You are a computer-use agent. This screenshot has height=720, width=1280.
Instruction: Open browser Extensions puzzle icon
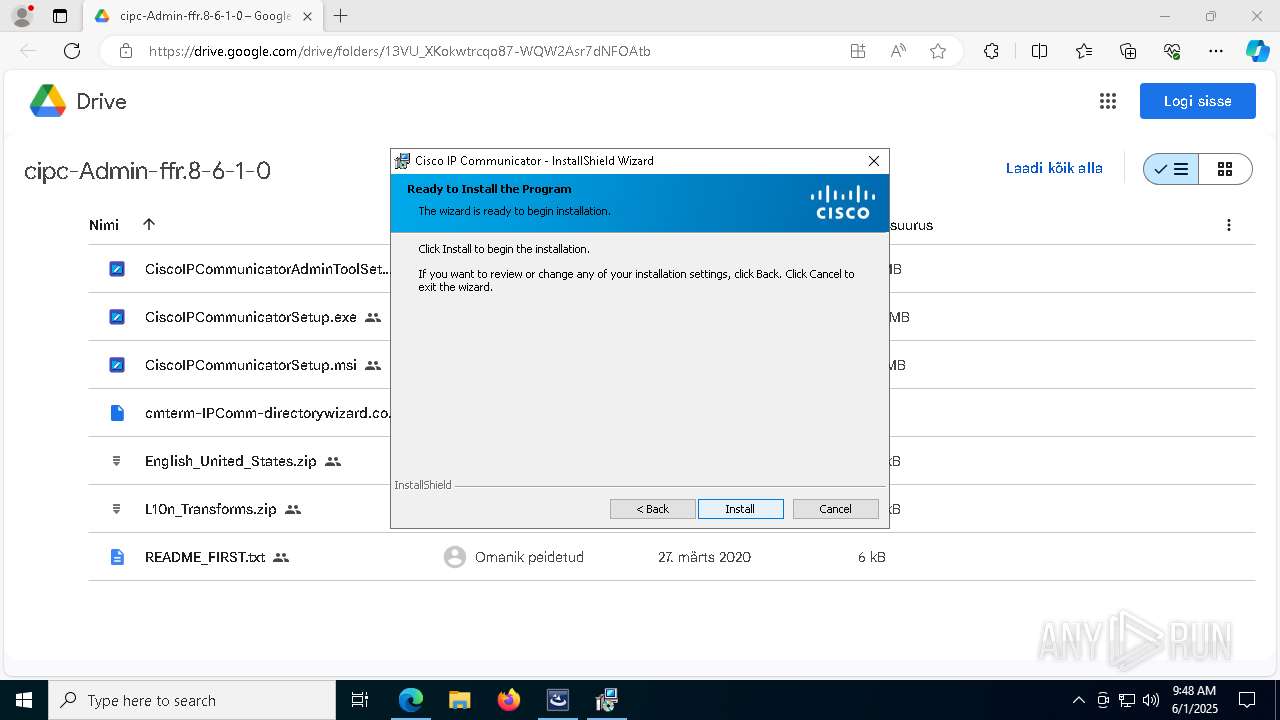pyautogui.click(x=991, y=51)
